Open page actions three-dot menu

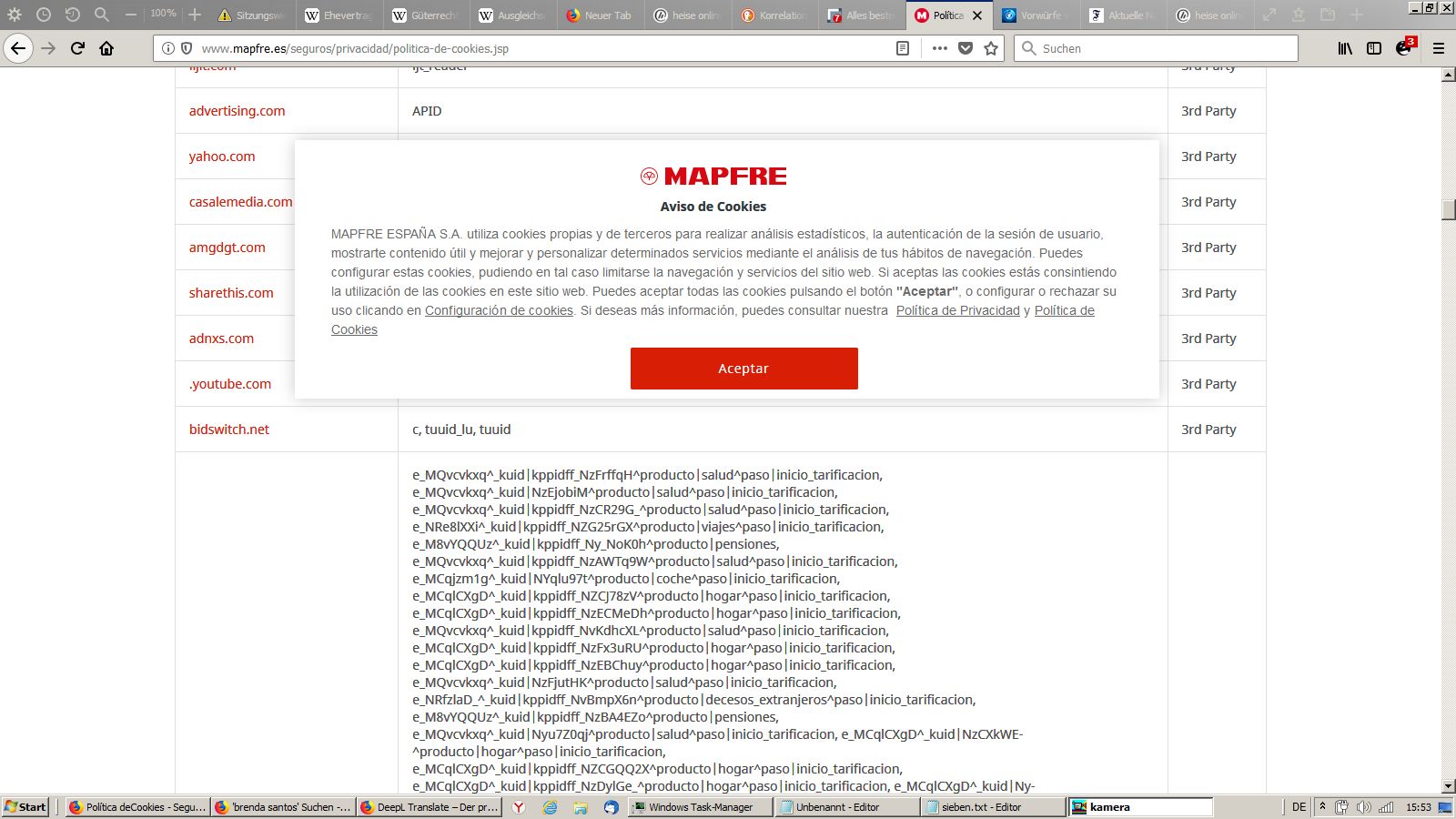coord(940,48)
